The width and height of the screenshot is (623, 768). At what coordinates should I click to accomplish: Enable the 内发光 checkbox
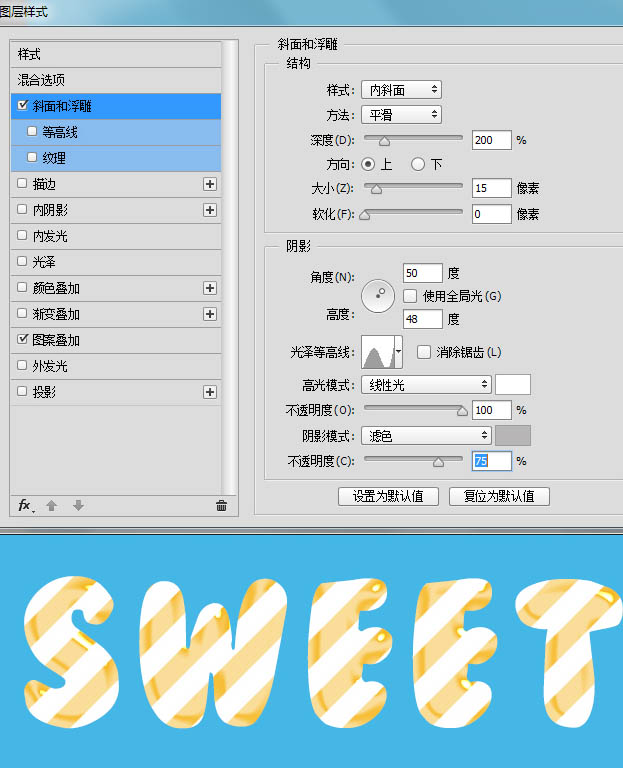[x=22, y=236]
